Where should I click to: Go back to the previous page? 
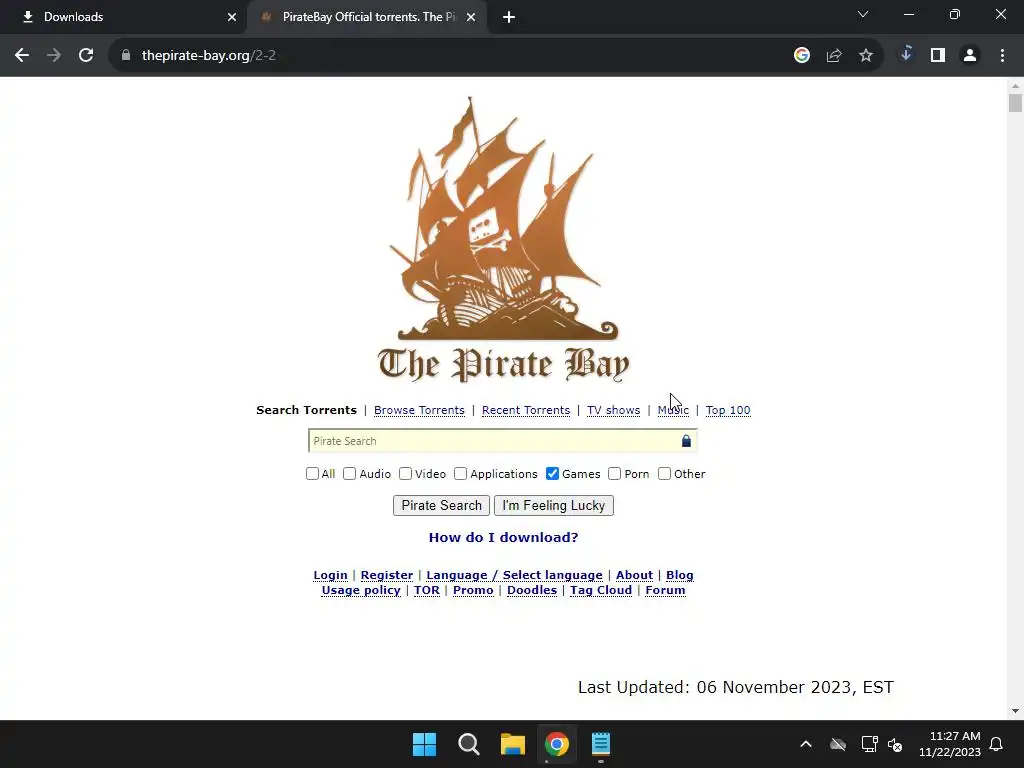click(x=22, y=56)
